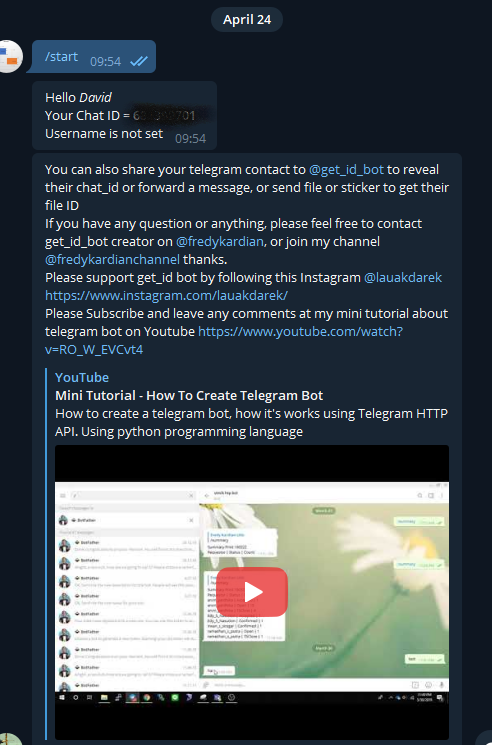Open the @get_id_bot mention link

tap(346, 170)
